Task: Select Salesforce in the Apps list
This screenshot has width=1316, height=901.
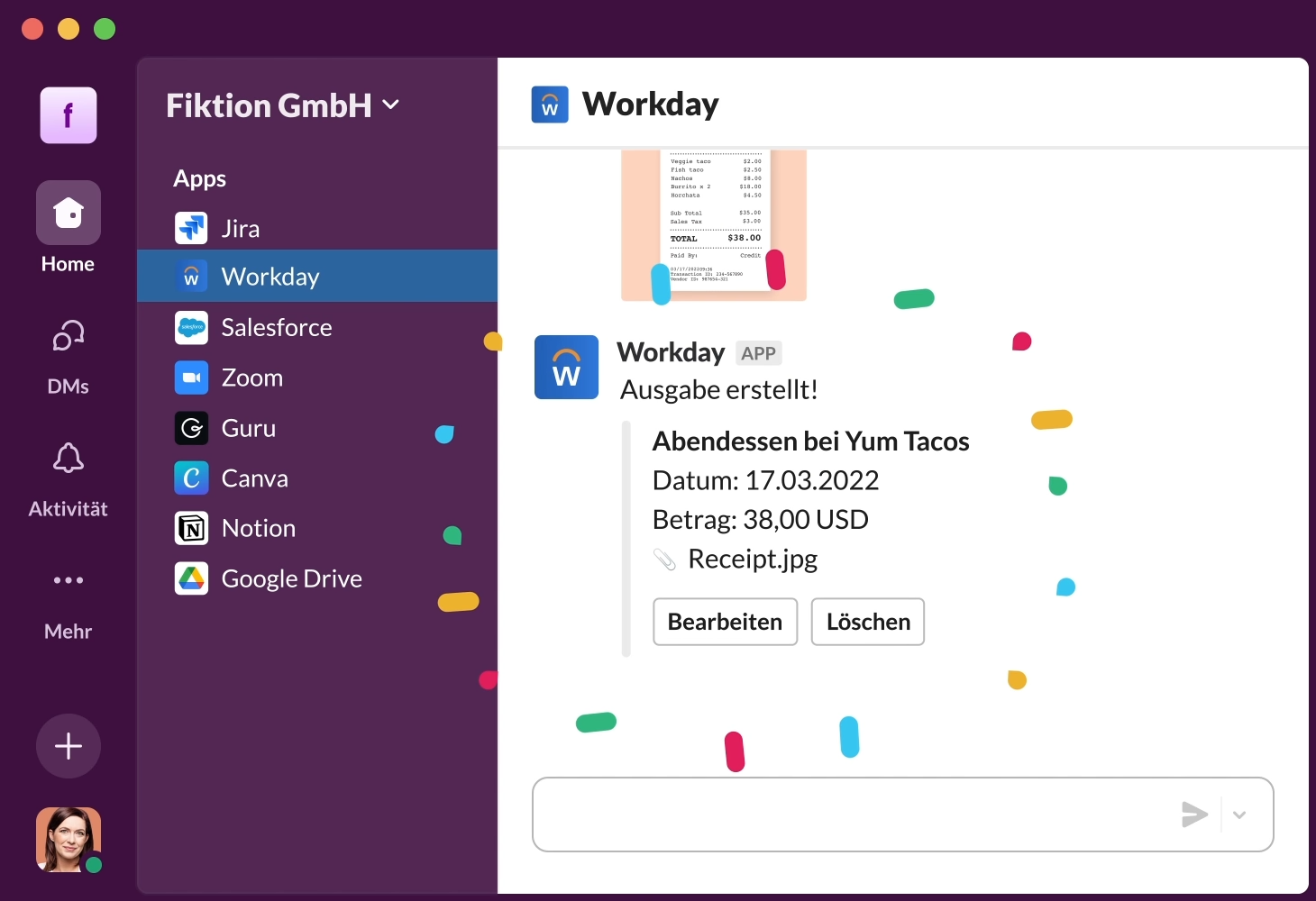Action: click(317, 327)
